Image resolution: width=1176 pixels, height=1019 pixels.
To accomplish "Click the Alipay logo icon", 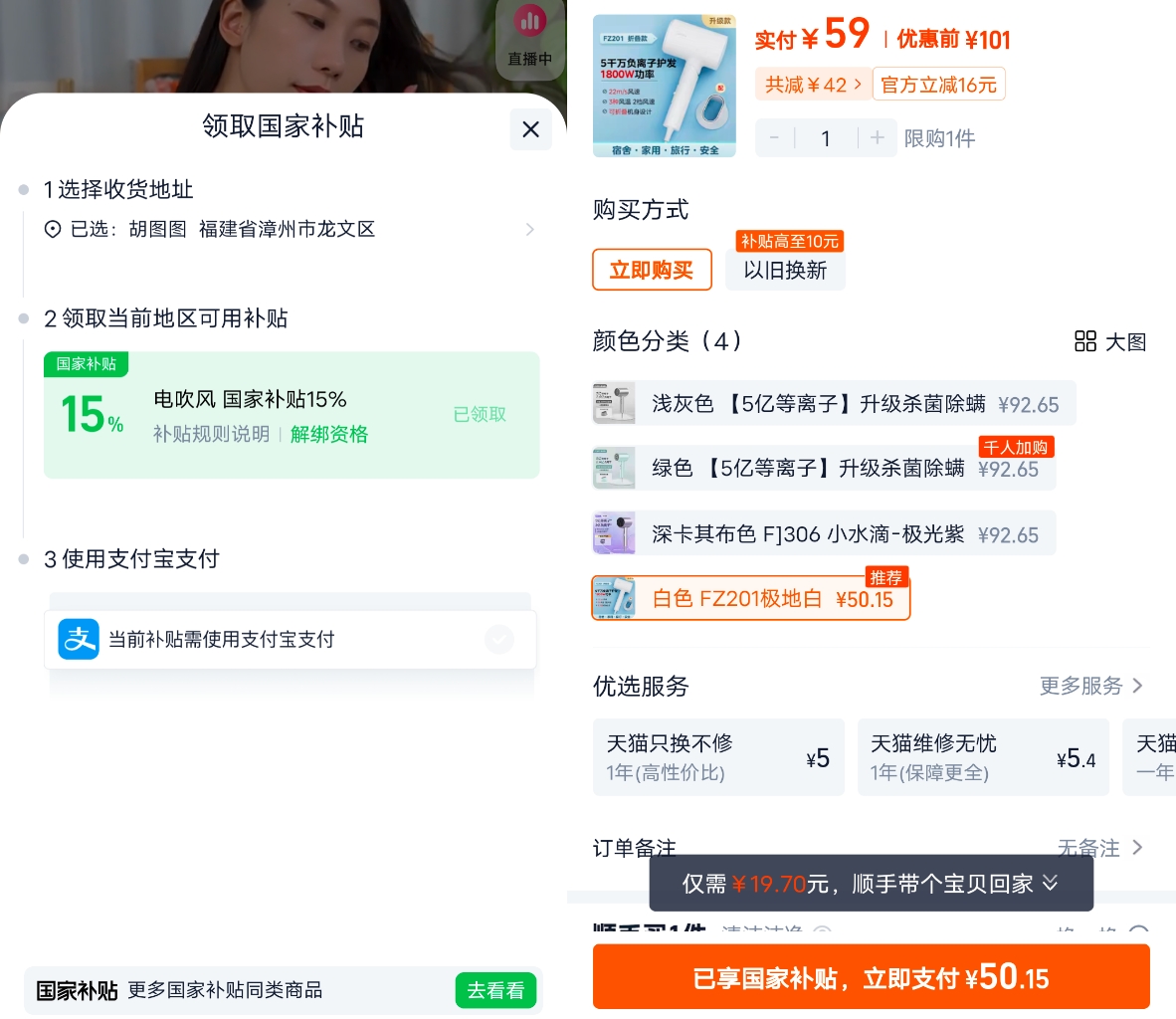I will (x=79, y=639).
